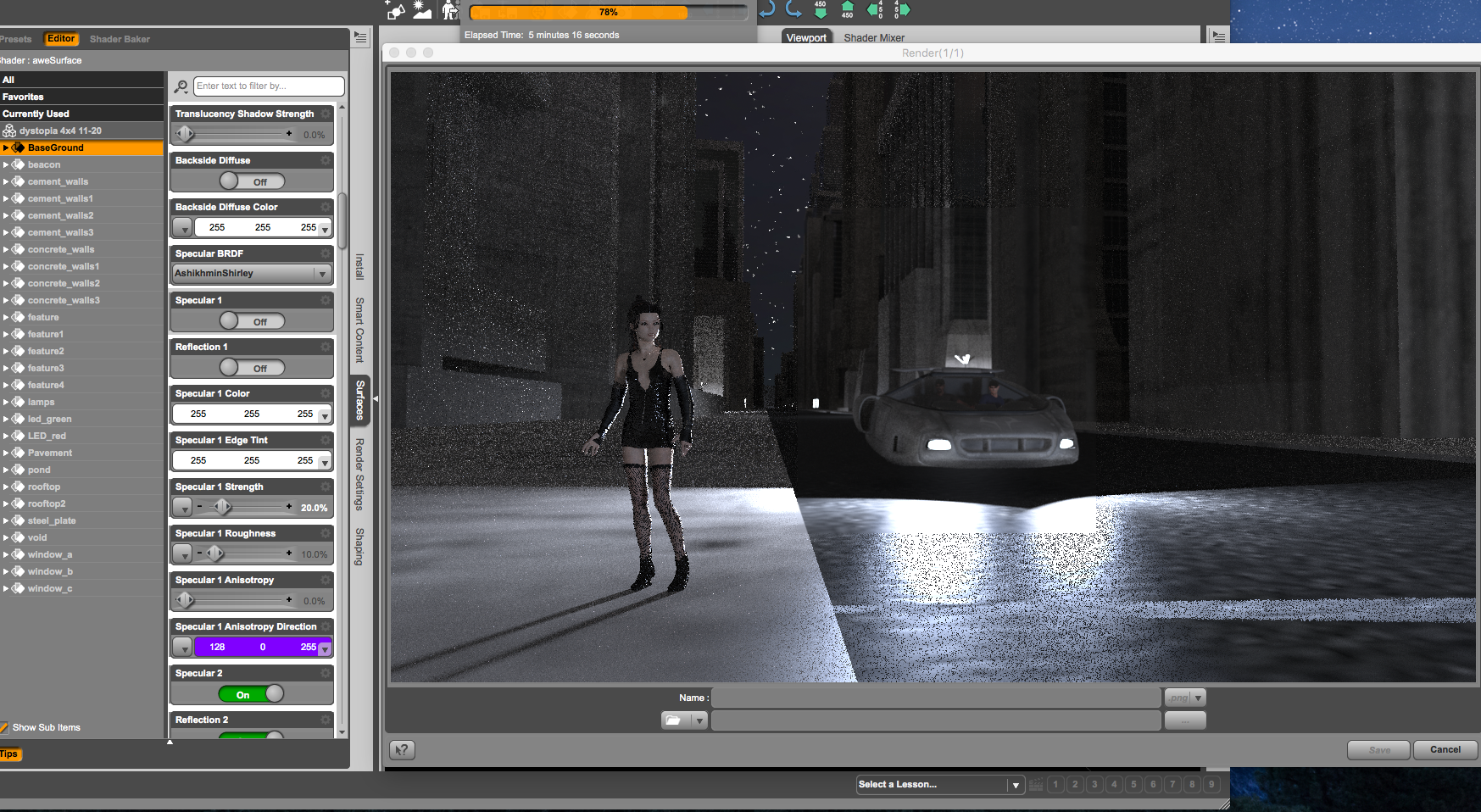Toggle the Backside Diffuse switch
Viewport: 1481px width, 812px height.
(252, 181)
